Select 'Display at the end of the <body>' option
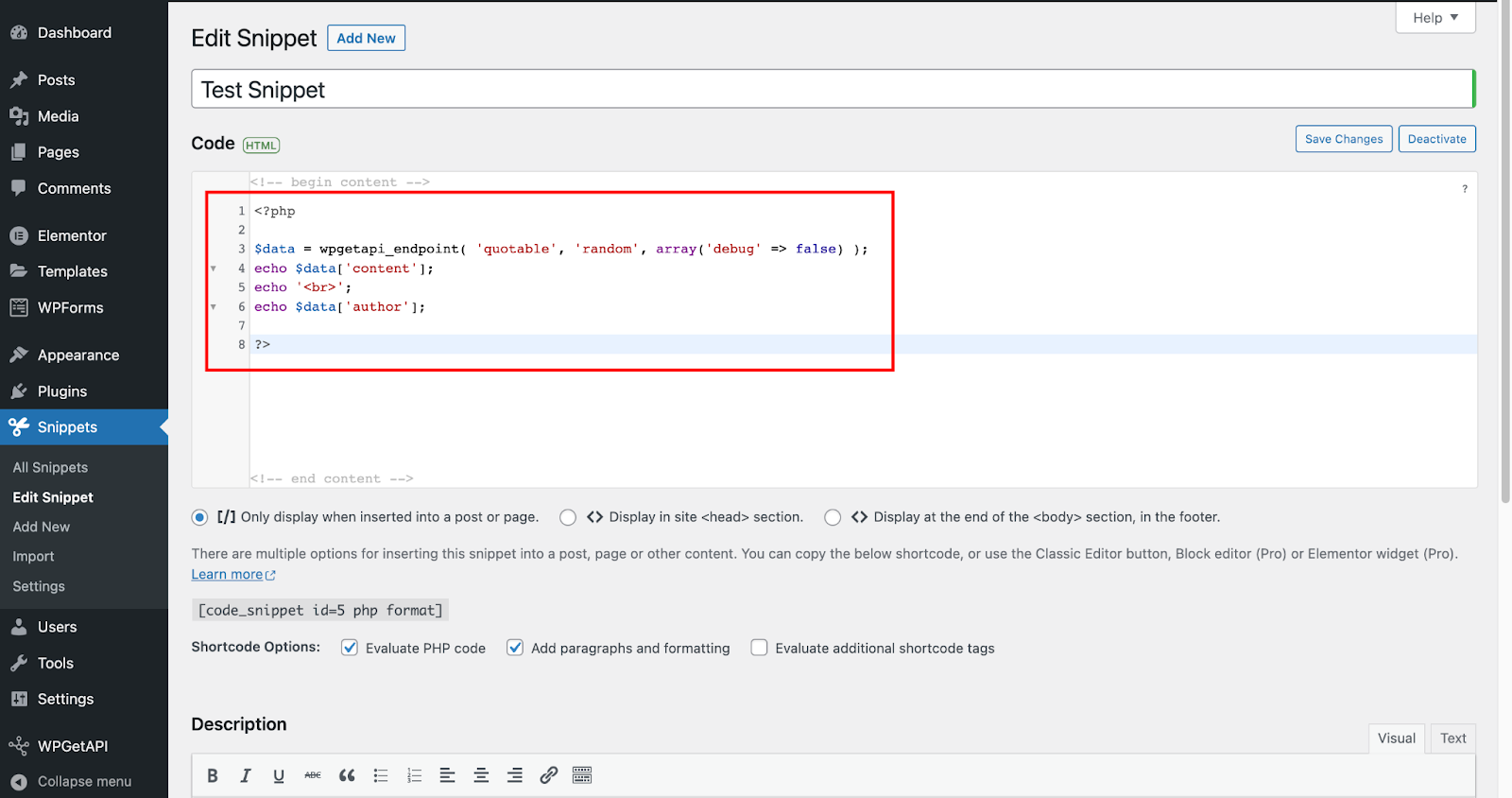Viewport: 1512px width, 798px height. point(833,517)
